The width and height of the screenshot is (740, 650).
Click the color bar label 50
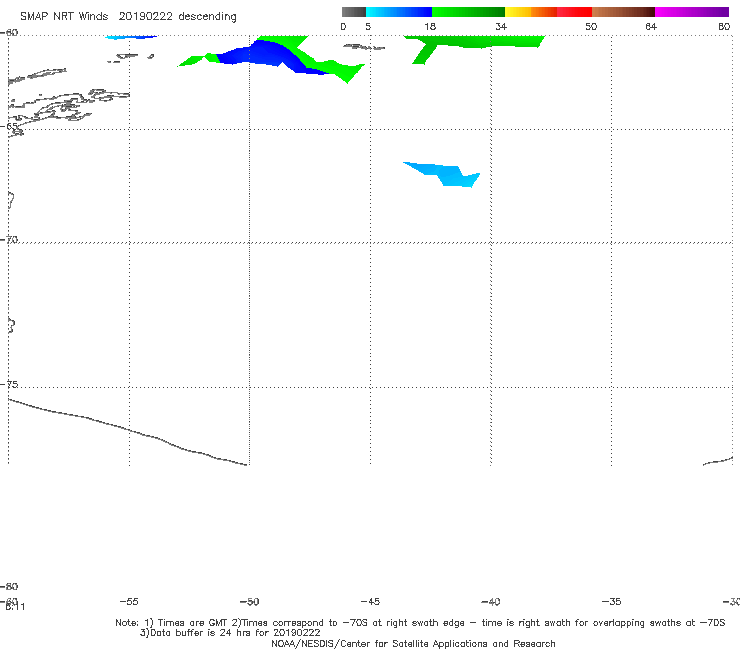pos(591,26)
